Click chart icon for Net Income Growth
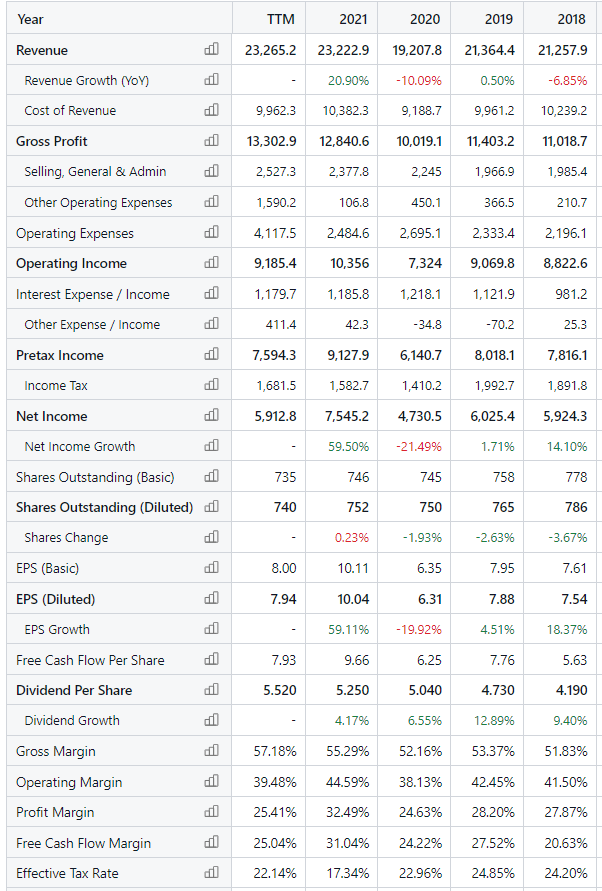 pos(211,446)
